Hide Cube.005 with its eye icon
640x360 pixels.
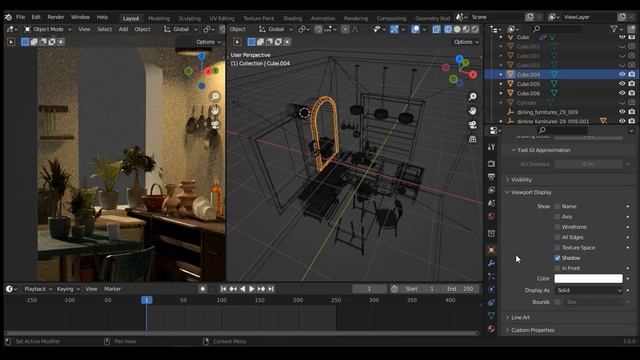pyautogui.click(x=622, y=84)
